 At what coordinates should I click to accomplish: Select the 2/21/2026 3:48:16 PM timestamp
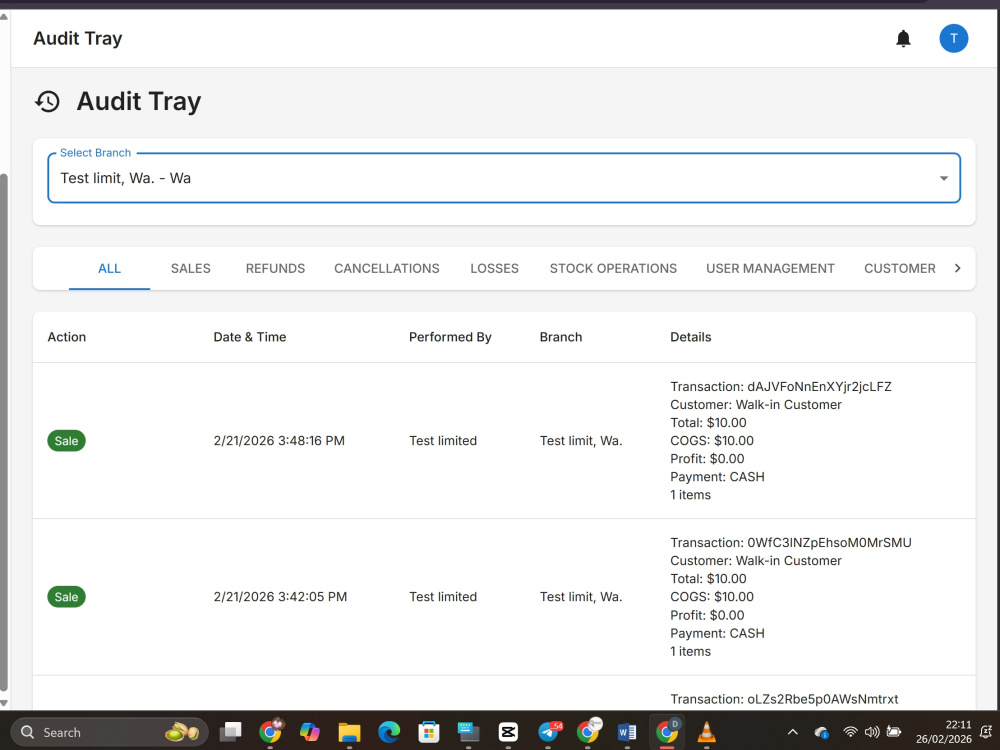(279, 441)
